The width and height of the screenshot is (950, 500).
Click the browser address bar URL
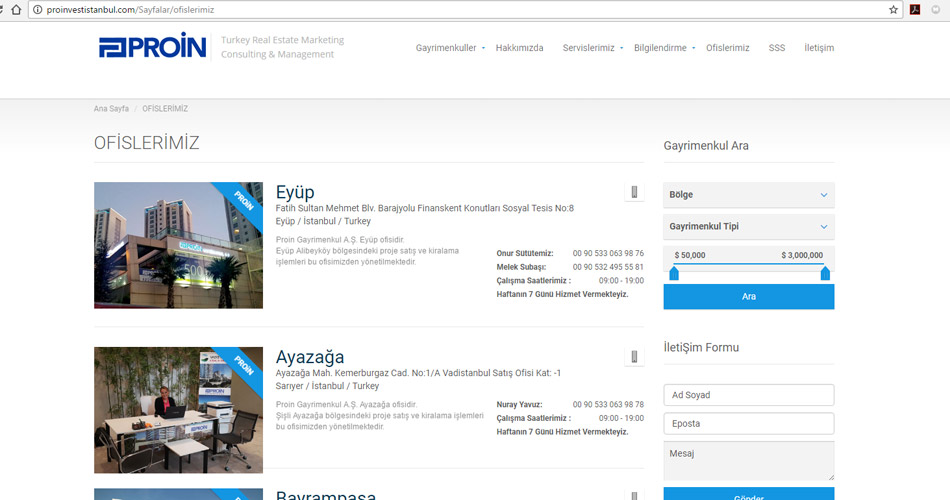pyautogui.click(x=130, y=10)
